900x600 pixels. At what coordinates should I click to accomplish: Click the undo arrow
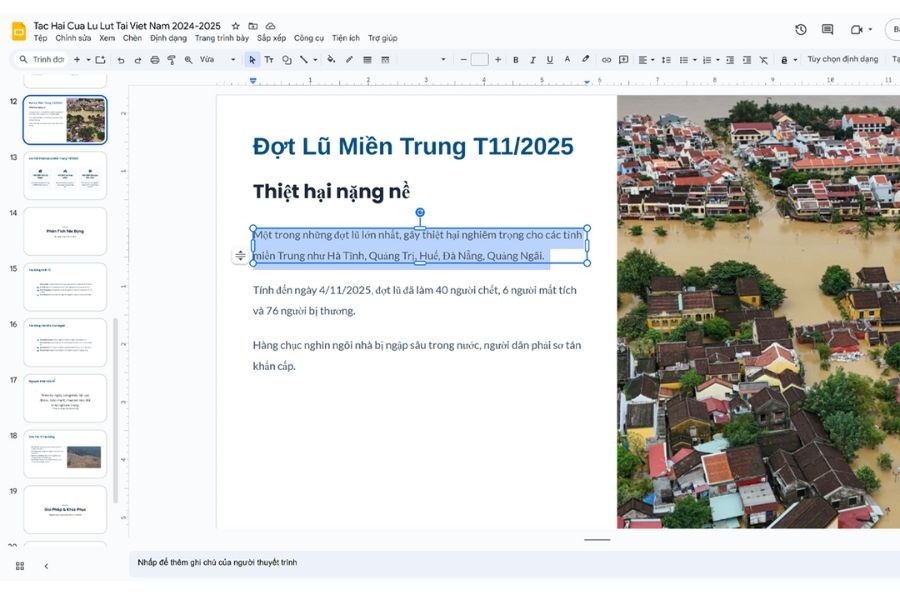pos(121,60)
